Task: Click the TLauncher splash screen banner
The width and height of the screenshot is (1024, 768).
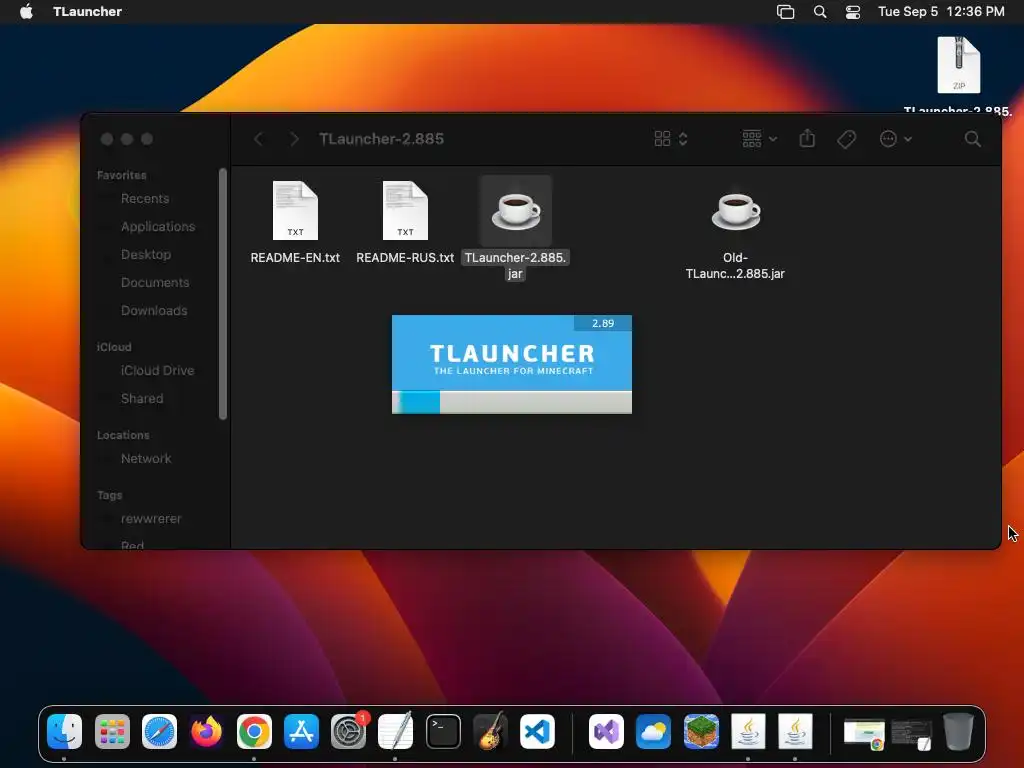Action: (x=512, y=353)
